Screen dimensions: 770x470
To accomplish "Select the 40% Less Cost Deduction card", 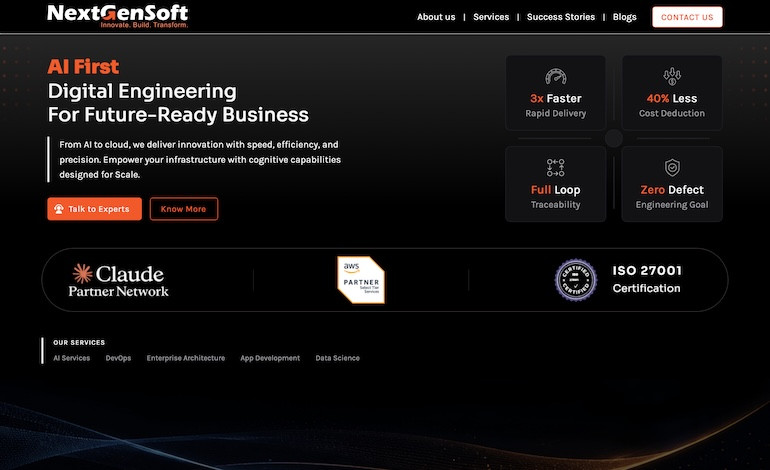I will pos(672,93).
